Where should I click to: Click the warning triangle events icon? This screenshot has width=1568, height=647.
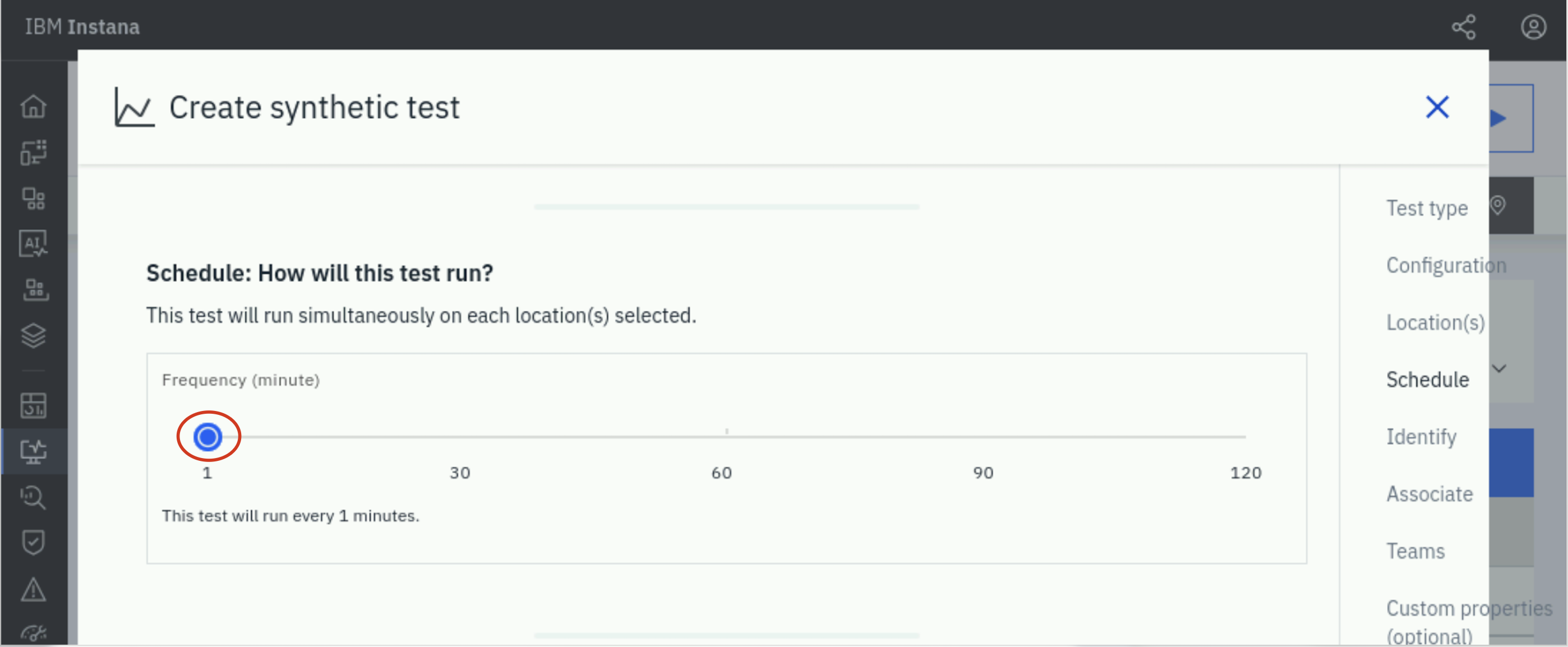(34, 589)
